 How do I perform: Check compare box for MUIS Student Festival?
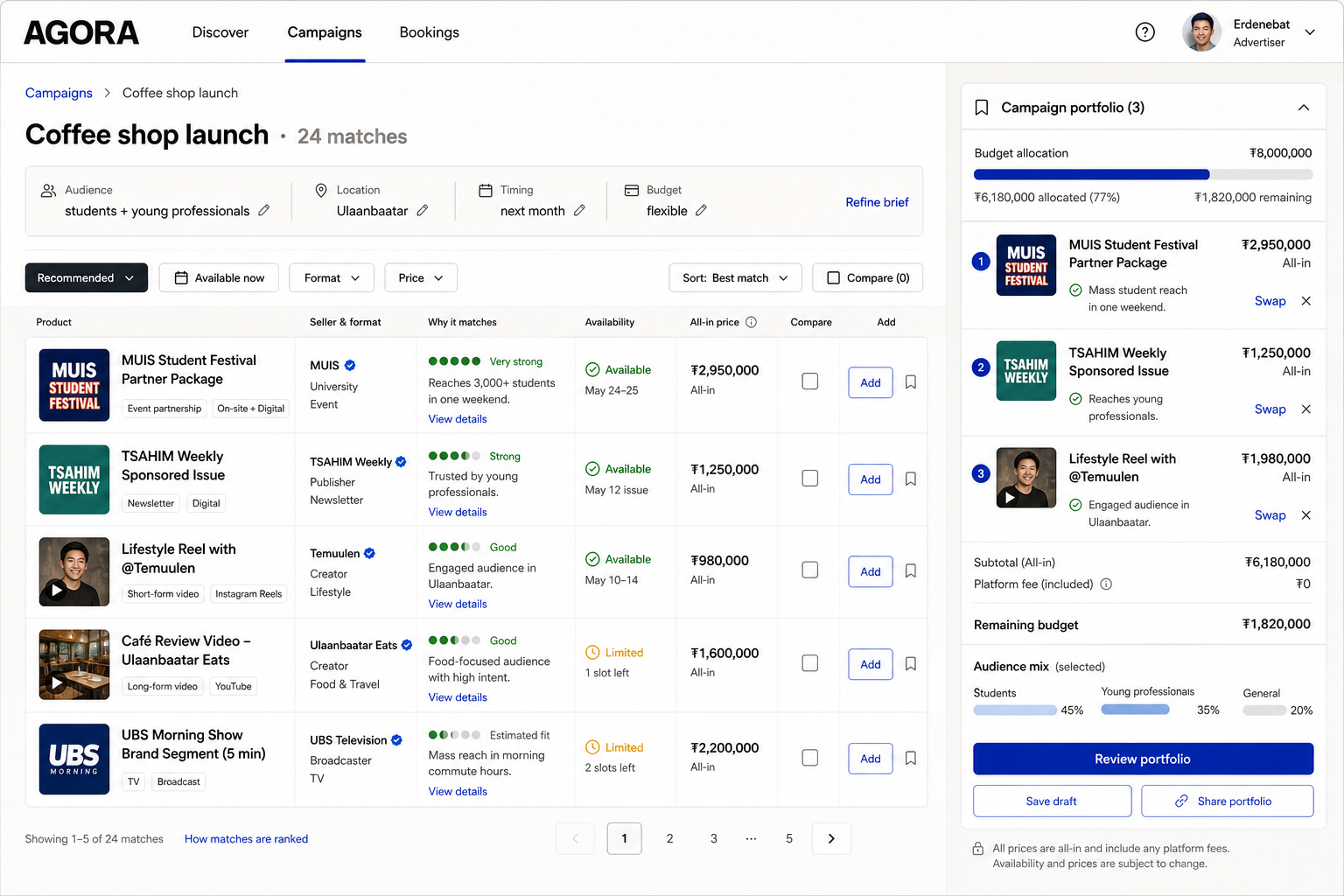pyautogui.click(x=810, y=381)
